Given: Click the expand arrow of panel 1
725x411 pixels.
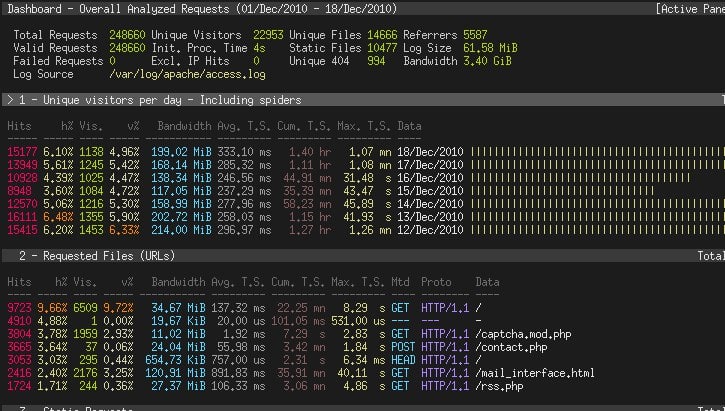Looking at the screenshot, I should (10, 100).
